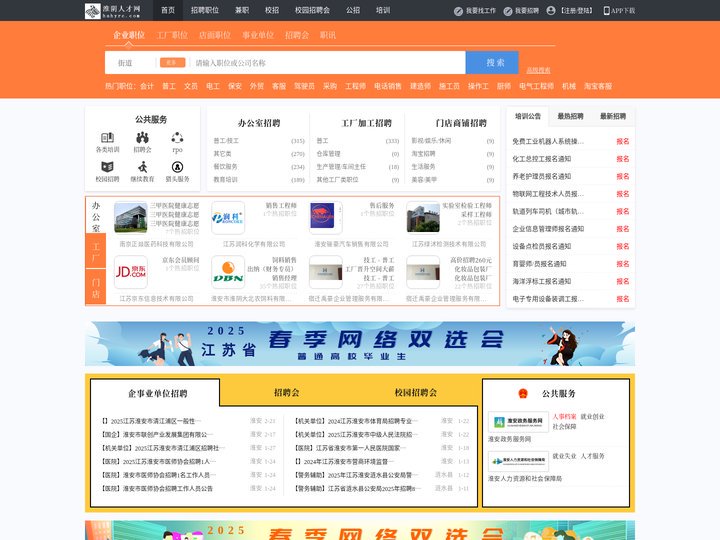
Task: Open the 校园招聘会 nav item
Action: click(x=312, y=10)
